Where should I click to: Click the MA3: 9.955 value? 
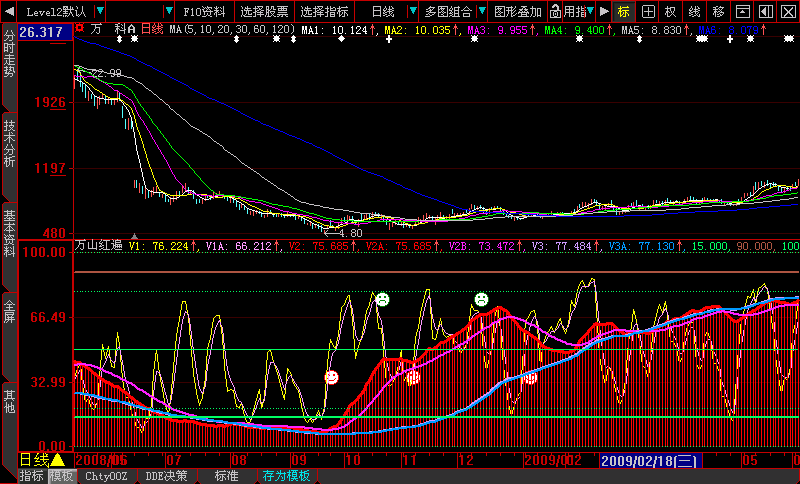point(502,30)
